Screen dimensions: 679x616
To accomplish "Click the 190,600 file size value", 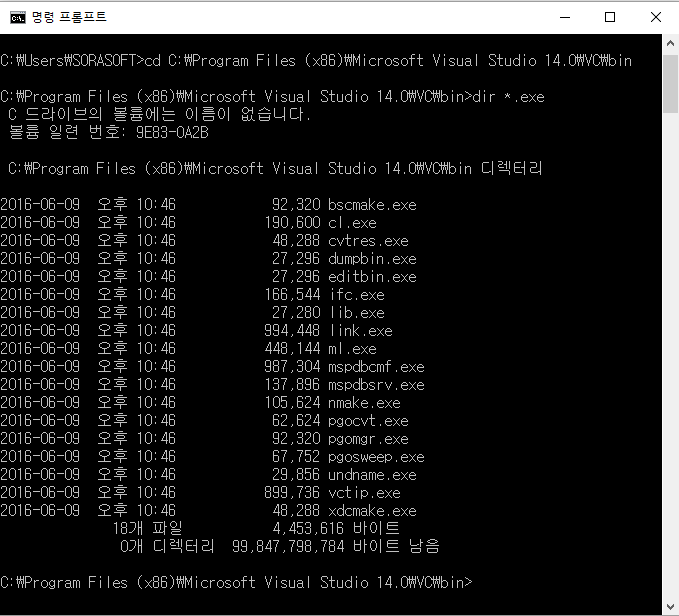I will point(292,223).
